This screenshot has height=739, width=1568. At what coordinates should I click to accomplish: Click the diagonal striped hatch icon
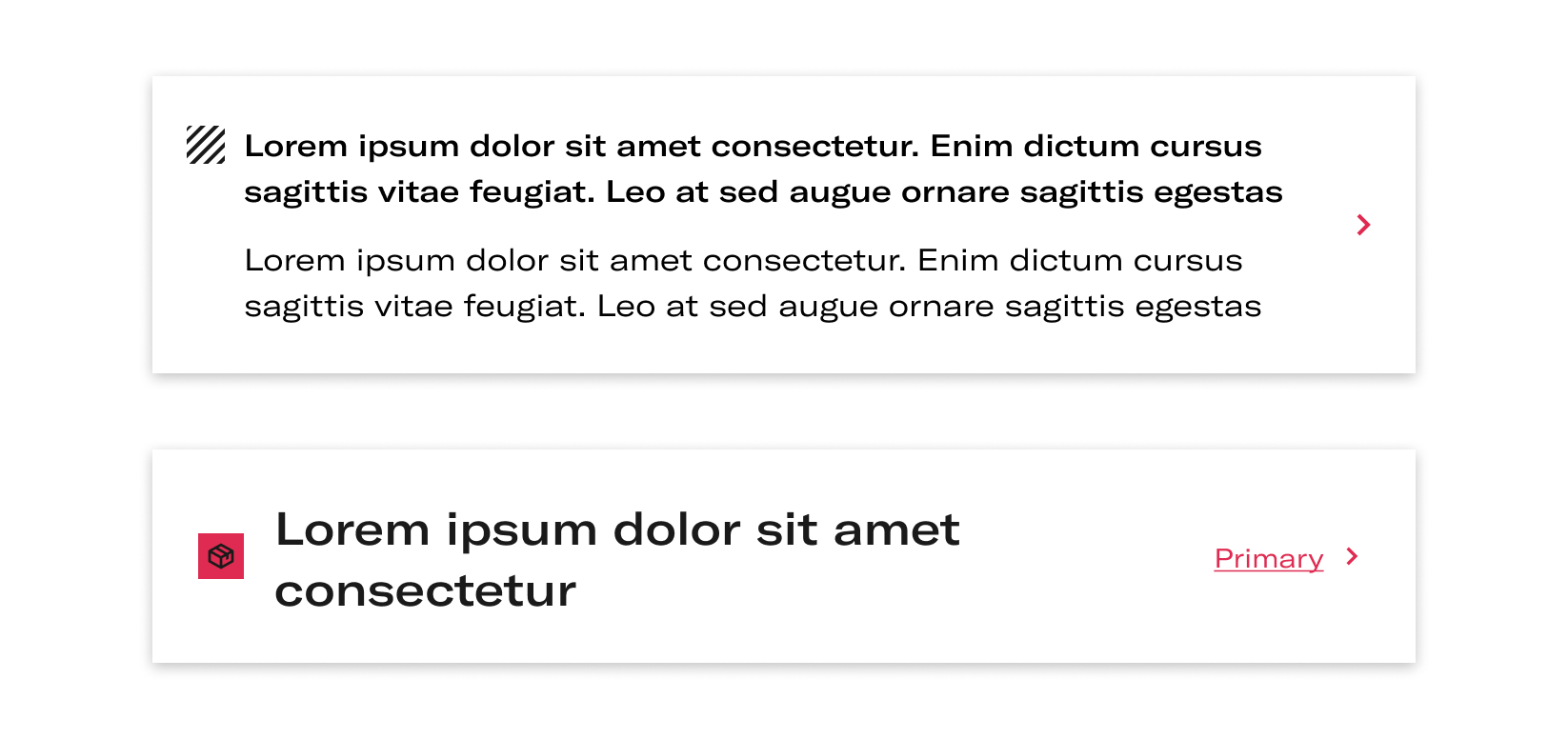pos(206,145)
